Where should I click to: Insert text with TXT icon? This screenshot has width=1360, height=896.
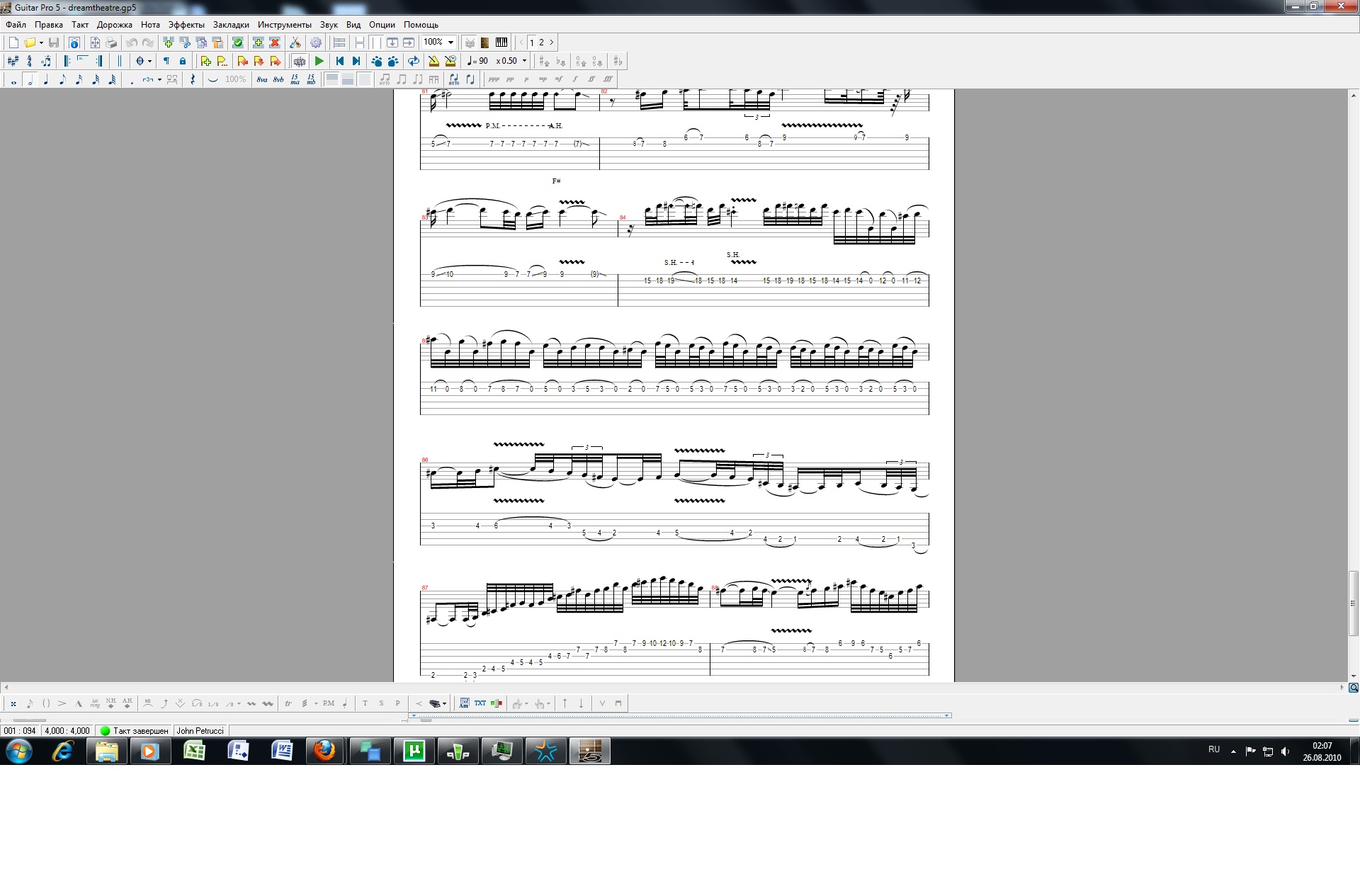(x=480, y=703)
